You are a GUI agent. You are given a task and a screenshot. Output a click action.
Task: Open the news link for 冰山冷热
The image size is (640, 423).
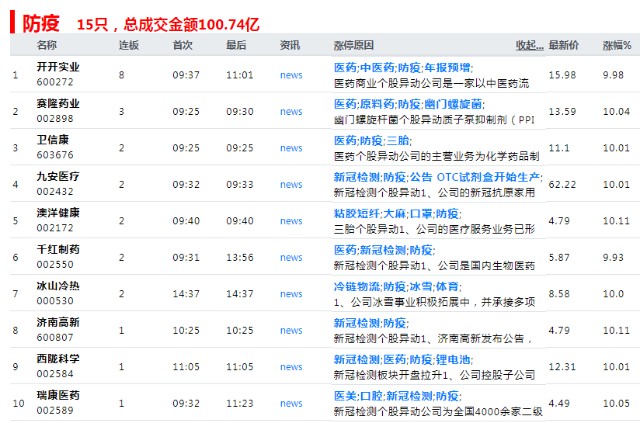coord(291,294)
